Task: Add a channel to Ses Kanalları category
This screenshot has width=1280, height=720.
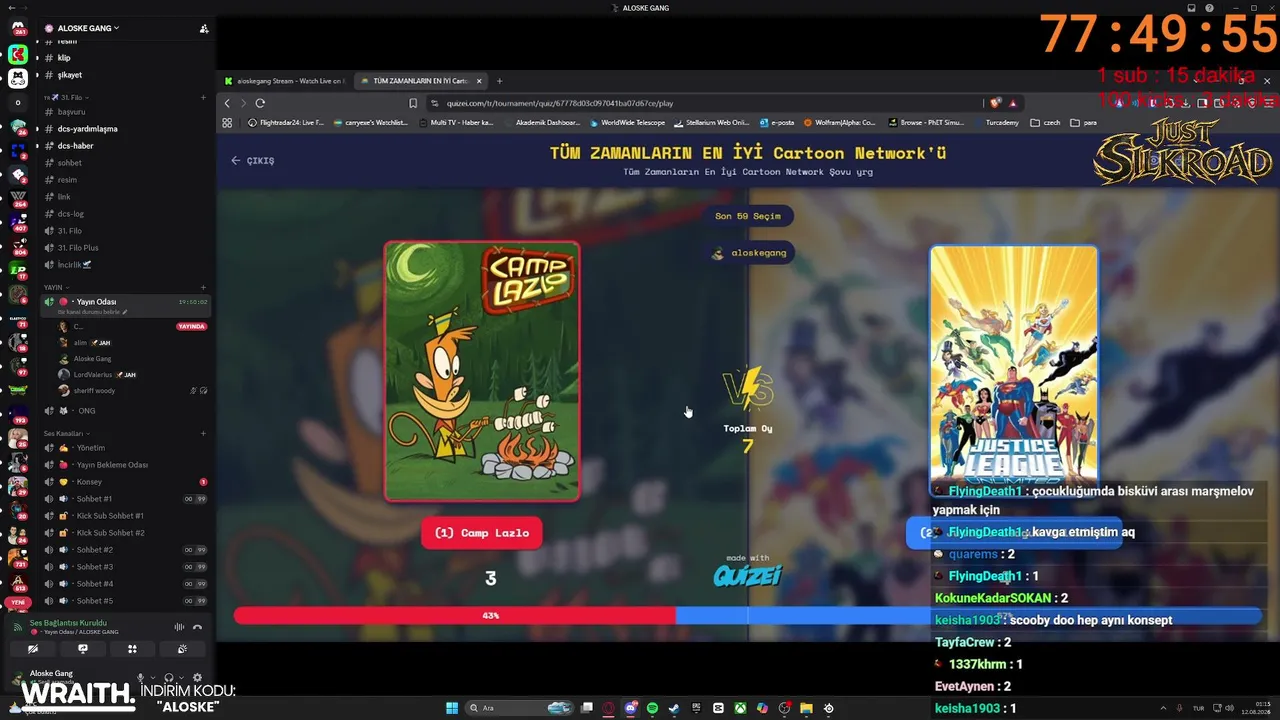Action: (203, 434)
